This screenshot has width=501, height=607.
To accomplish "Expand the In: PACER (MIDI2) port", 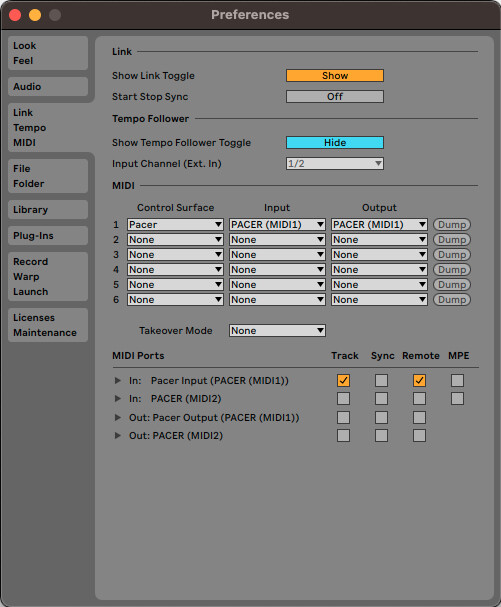I will (118, 398).
